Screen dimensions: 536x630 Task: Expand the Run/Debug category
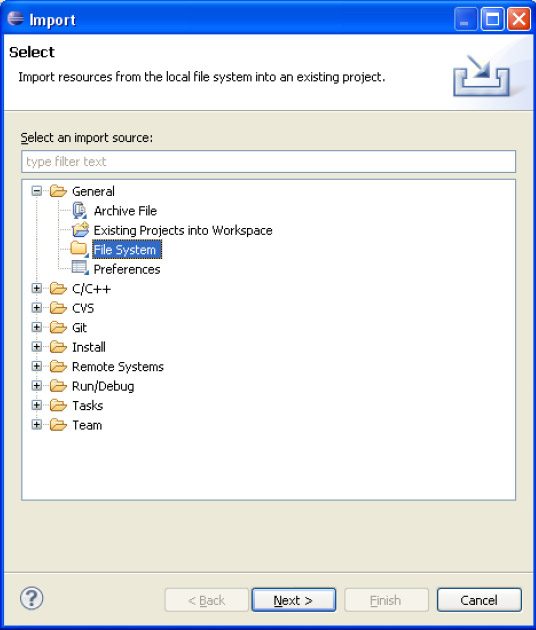point(37,386)
